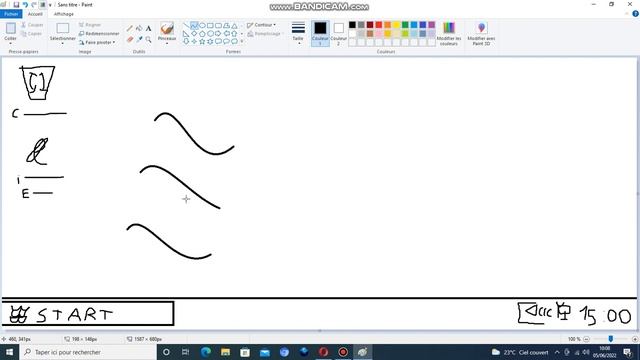Click the Taper ici pour rechercher box
Screen dimensions: 640x360
coord(88,352)
